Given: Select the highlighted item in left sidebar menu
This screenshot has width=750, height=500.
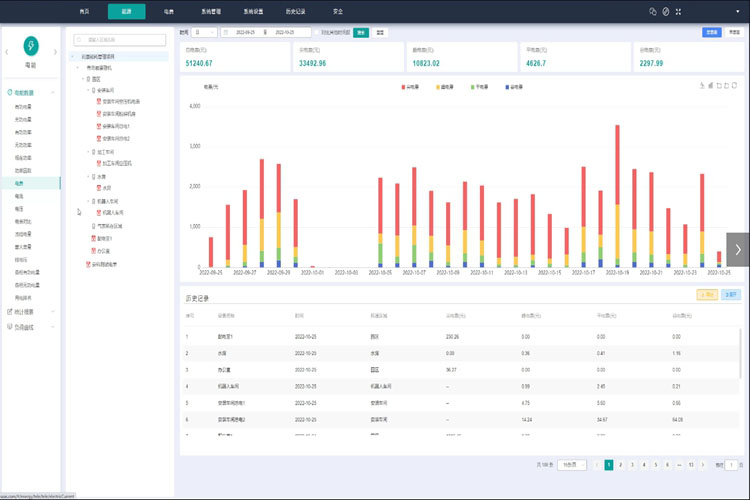Looking at the screenshot, I should [x=20, y=183].
